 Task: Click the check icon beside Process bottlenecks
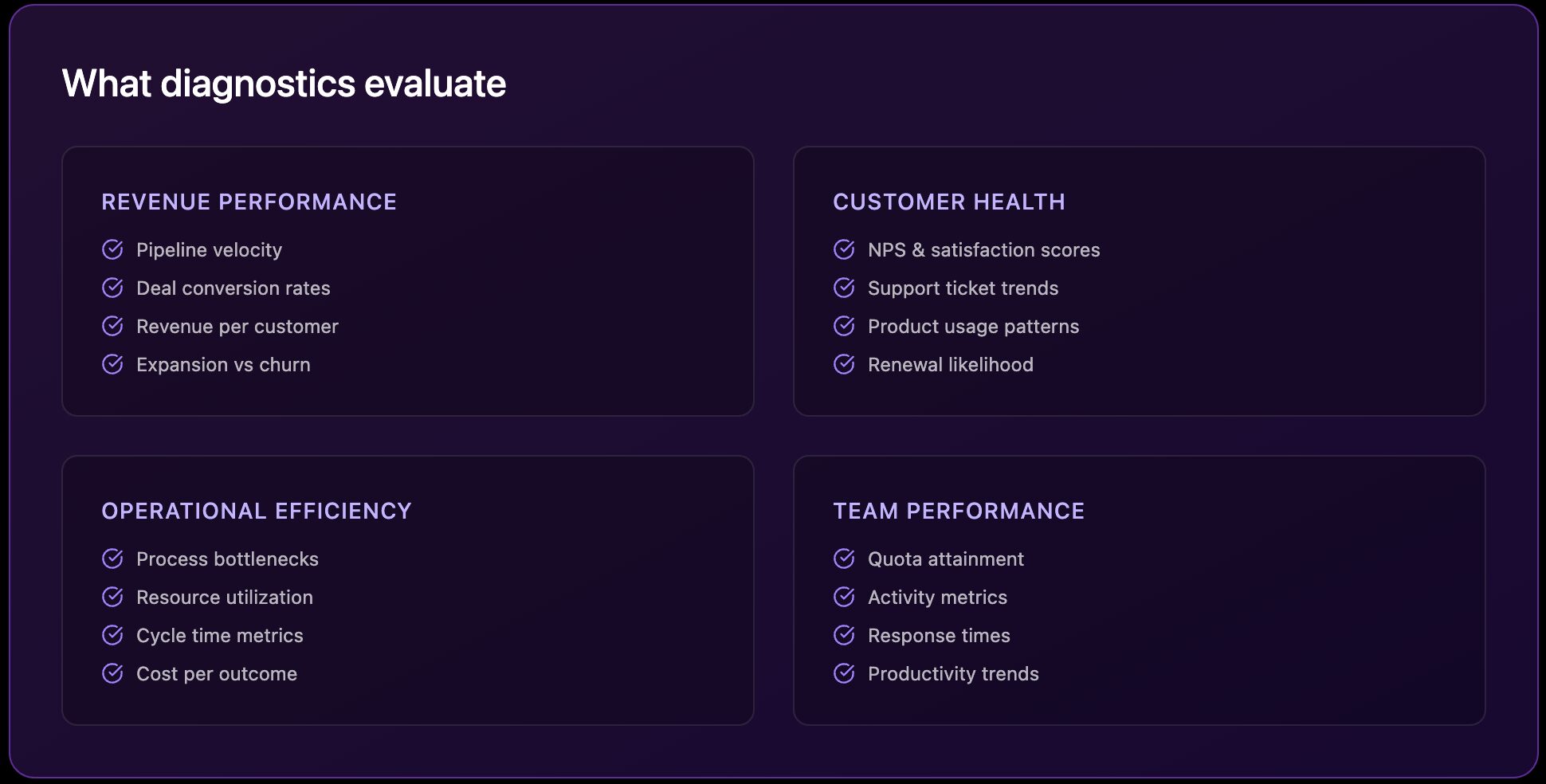coord(112,559)
